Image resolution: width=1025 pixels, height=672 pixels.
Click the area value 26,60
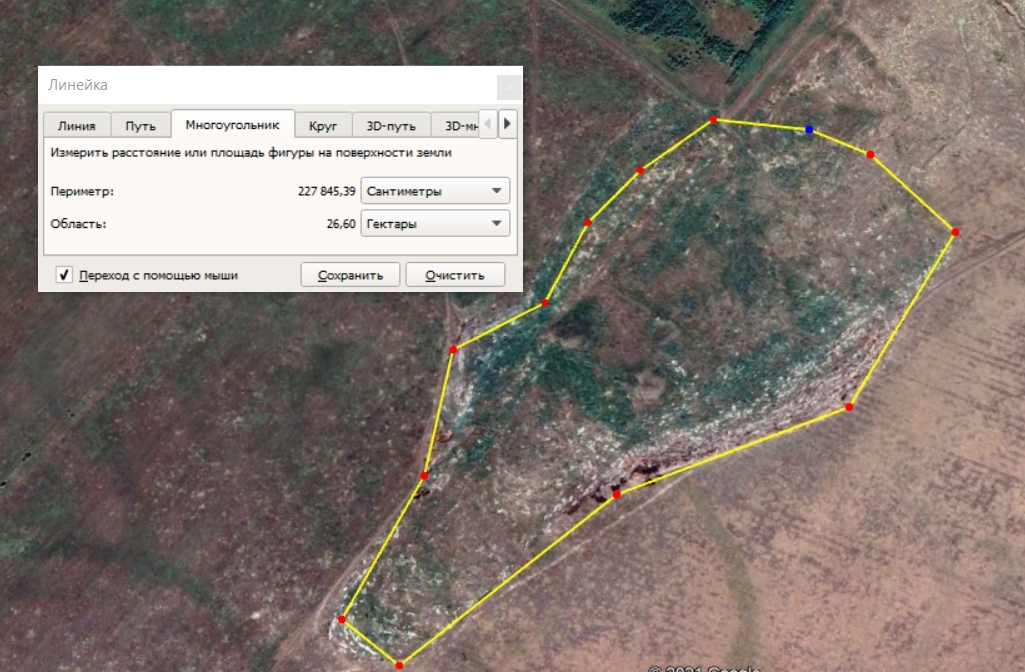click(341, 224)
